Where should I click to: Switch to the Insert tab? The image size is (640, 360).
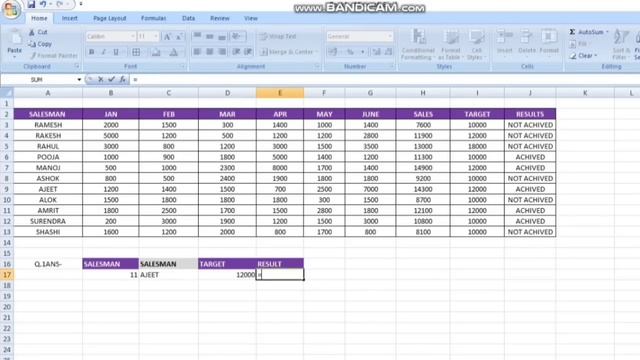(x=69, y=18)
